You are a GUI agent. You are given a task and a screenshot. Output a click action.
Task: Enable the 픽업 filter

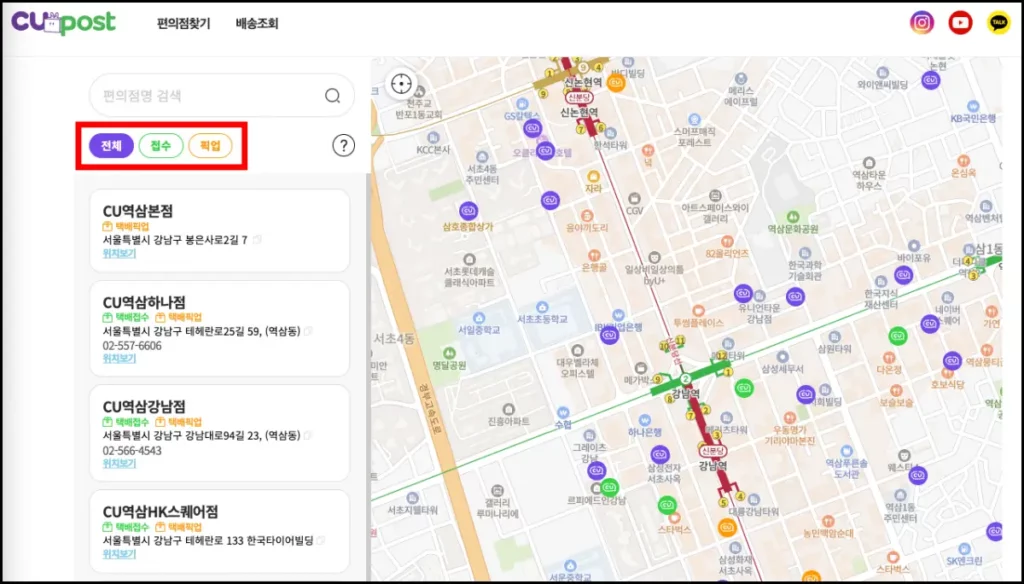tap(212, 145)
